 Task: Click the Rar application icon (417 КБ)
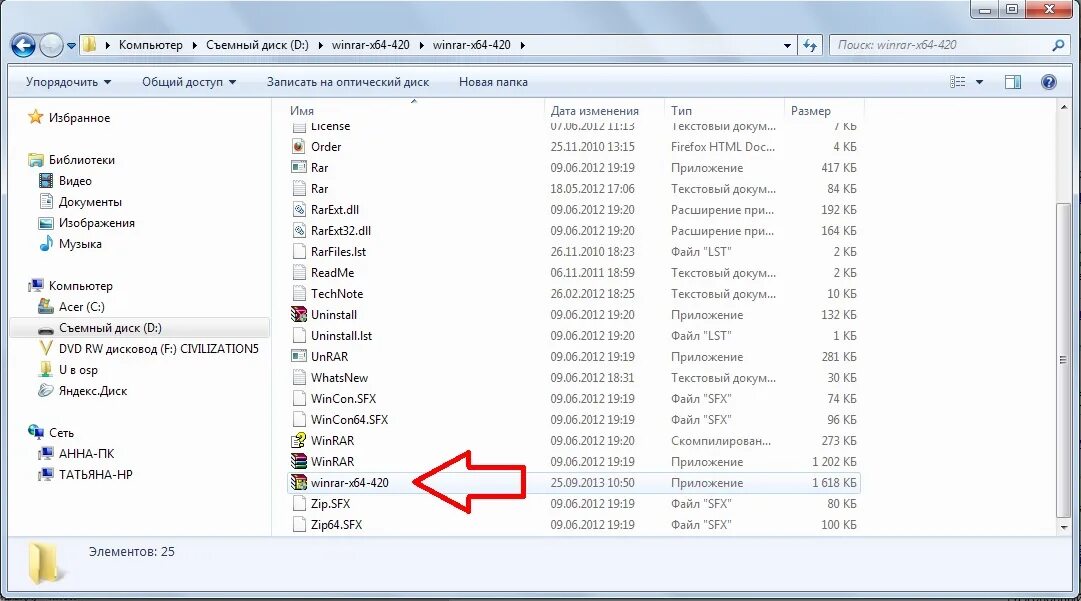299,167
